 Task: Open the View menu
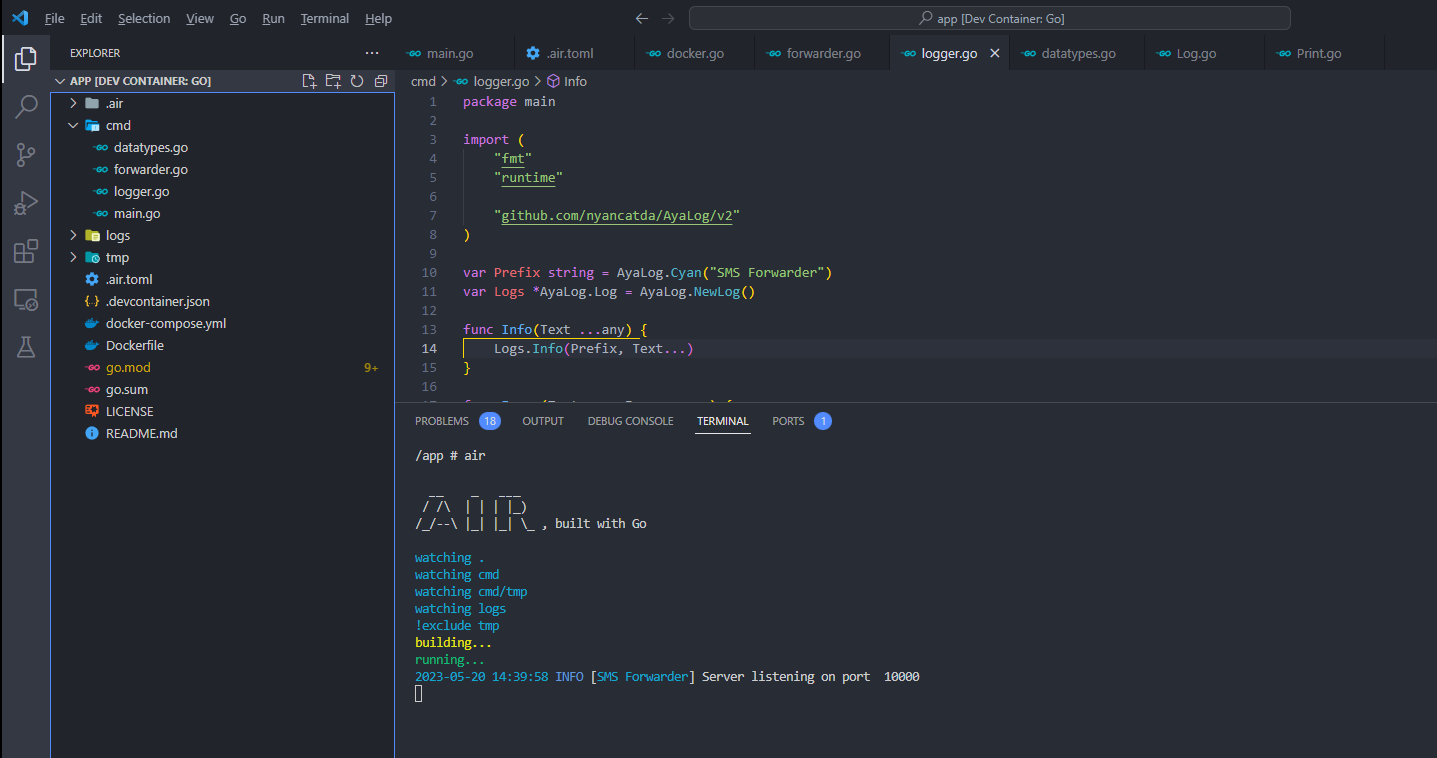tap(200, 18)
